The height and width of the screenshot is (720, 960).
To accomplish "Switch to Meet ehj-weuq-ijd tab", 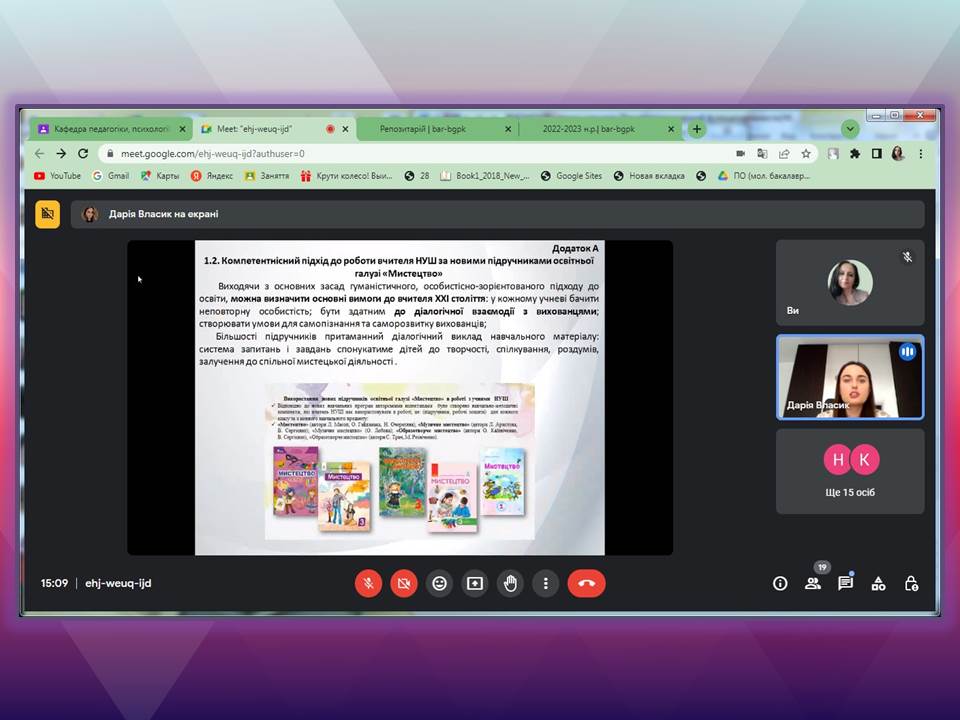I will [274, 129].
